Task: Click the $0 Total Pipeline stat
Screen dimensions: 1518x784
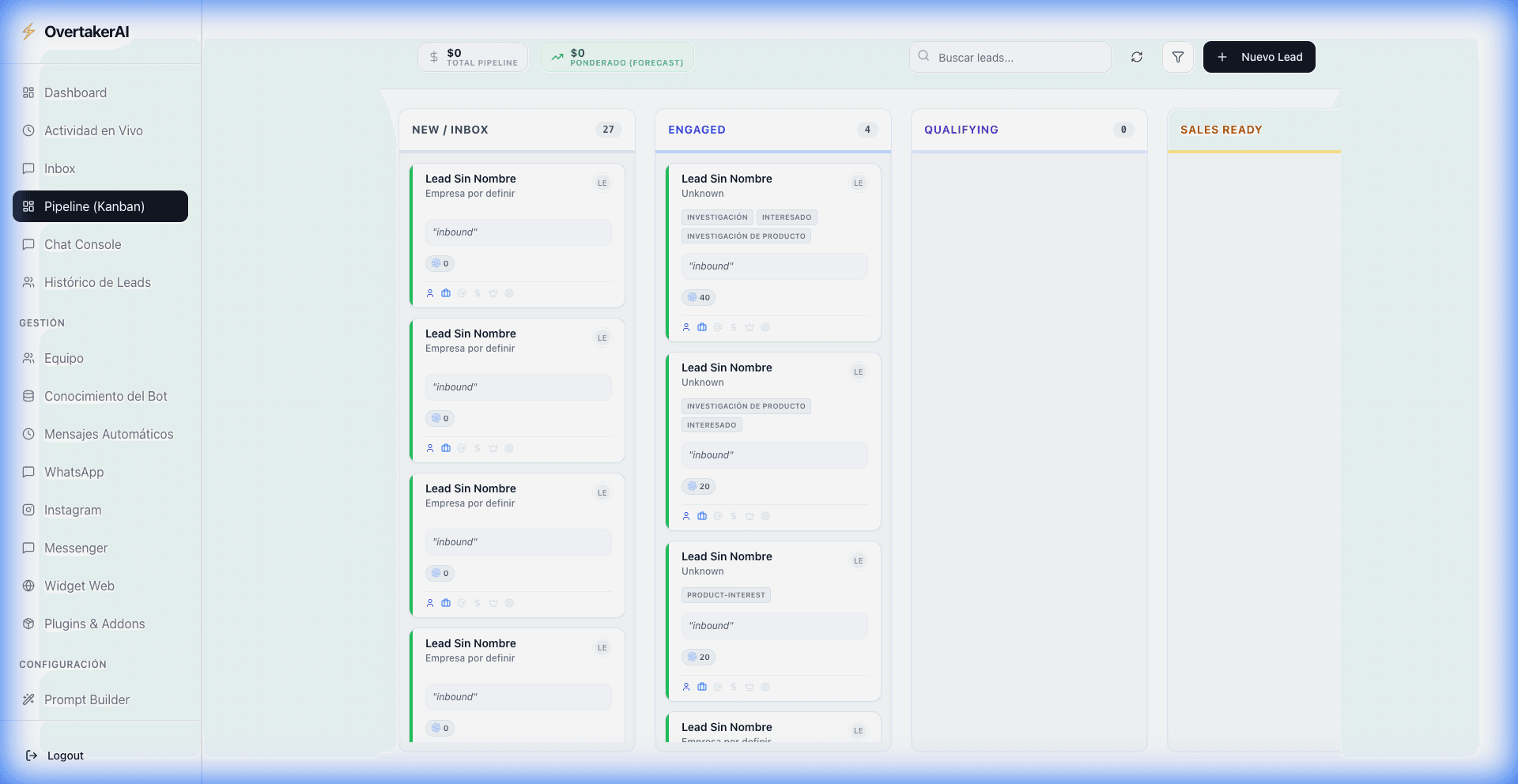Action: click(x=472, y=56)
